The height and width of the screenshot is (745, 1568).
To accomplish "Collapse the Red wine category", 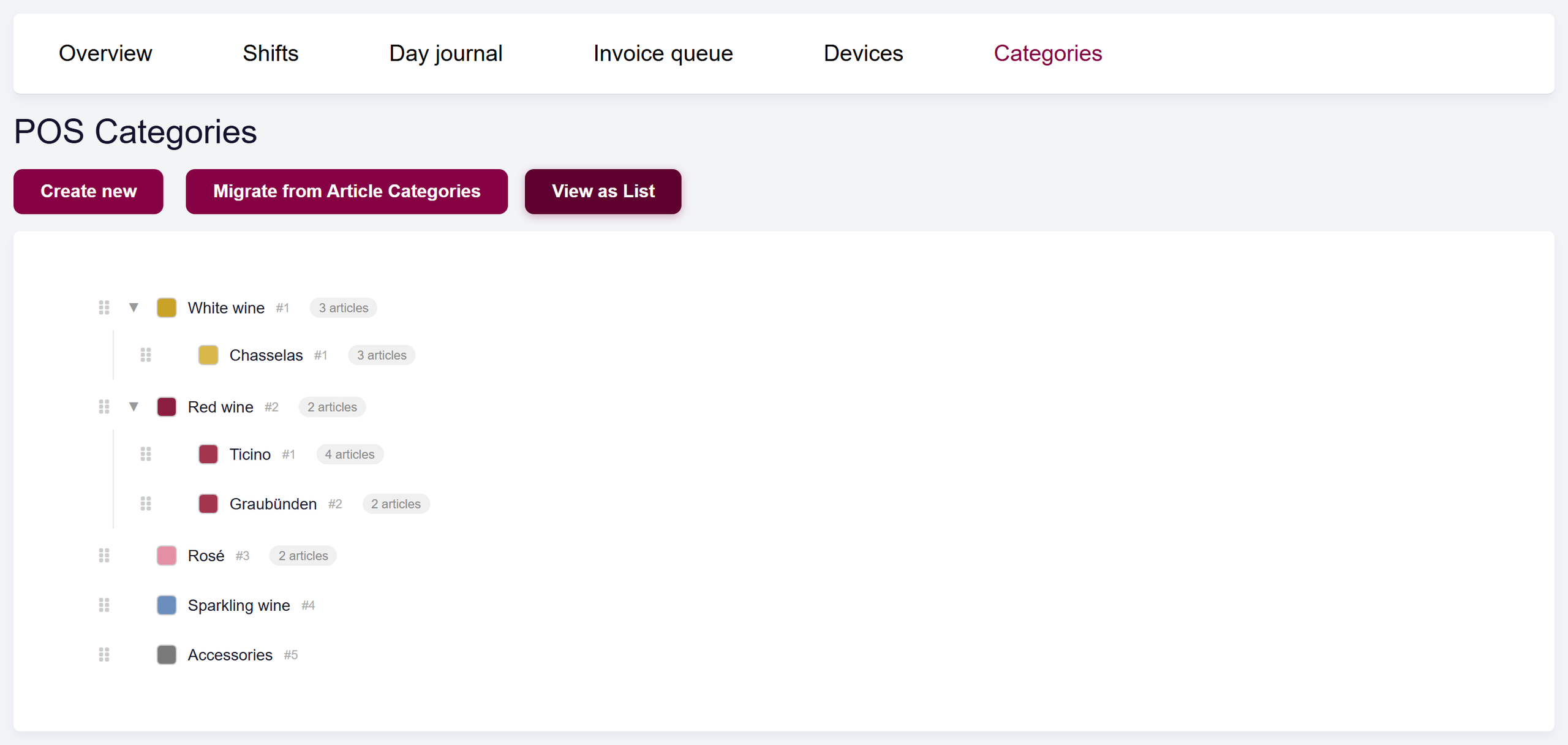I will click(x=134, y=407).
